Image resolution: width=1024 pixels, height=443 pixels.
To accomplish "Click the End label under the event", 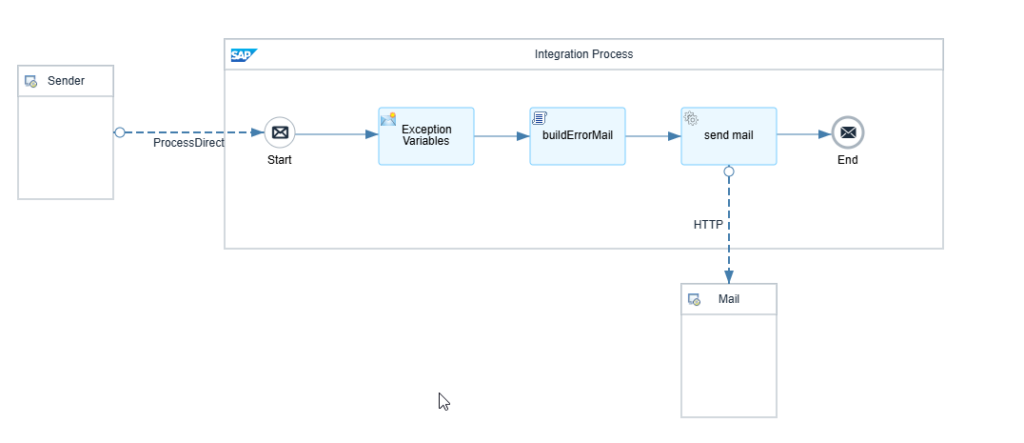I will (848, 159).
